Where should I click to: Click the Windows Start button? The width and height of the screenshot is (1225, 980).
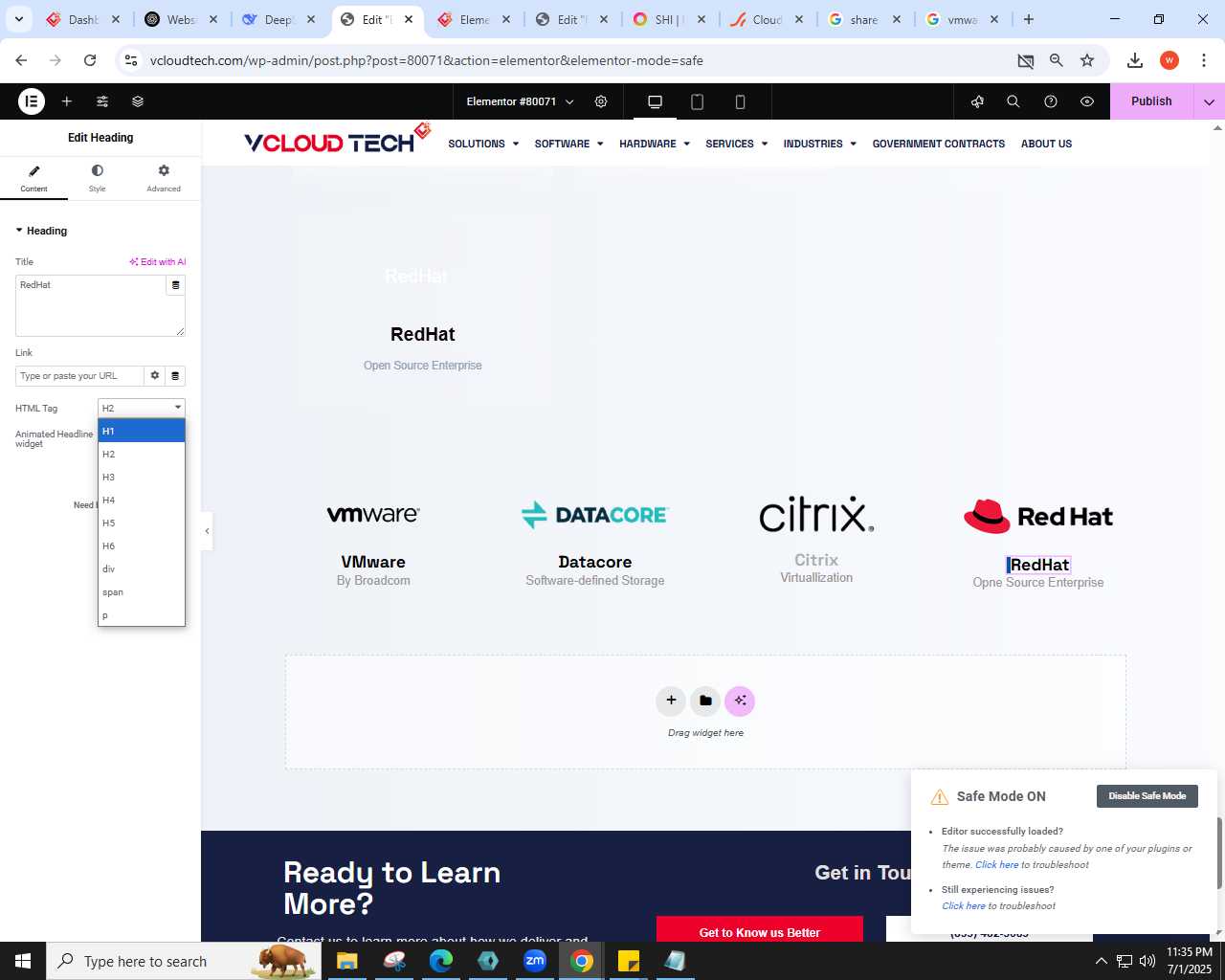click(23, 961)
